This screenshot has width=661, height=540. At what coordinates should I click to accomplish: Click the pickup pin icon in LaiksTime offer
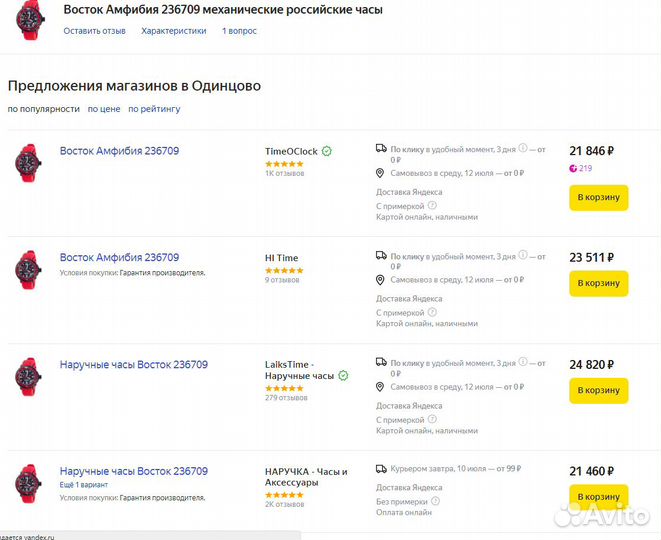pos(380,387)
